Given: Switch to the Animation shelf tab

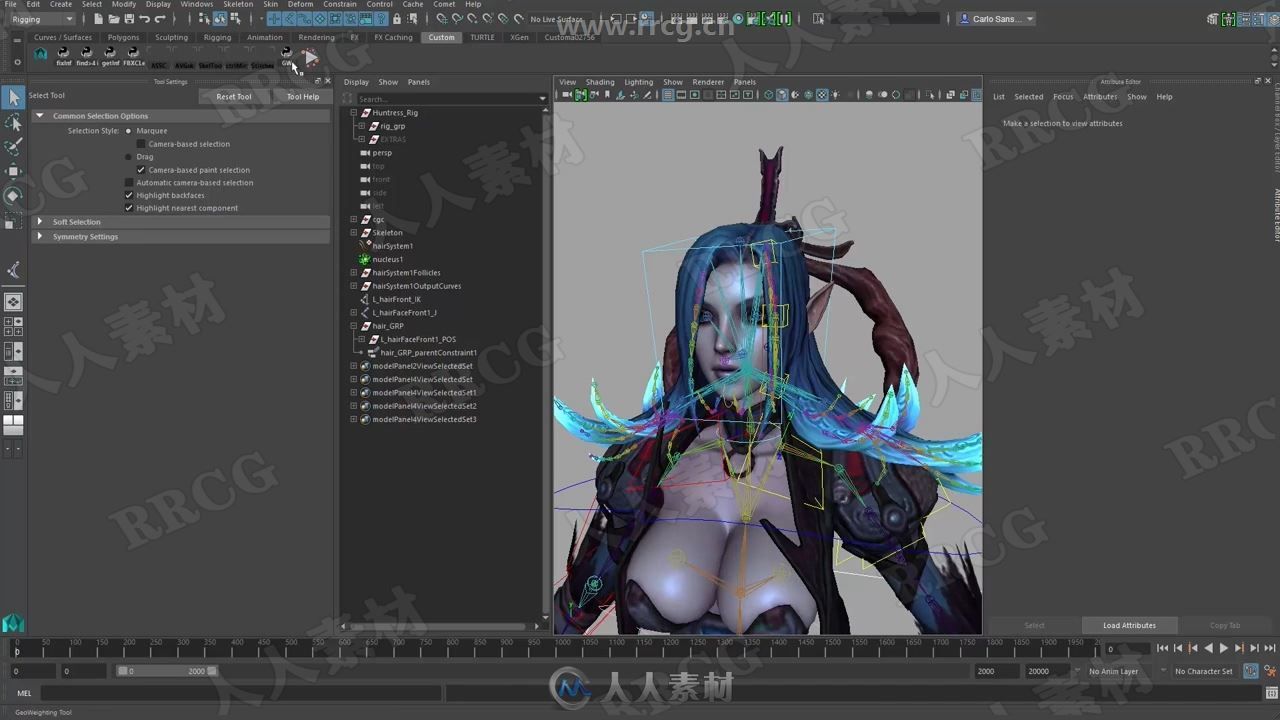Looking at the screenshot, I should (x=265, y=37).
